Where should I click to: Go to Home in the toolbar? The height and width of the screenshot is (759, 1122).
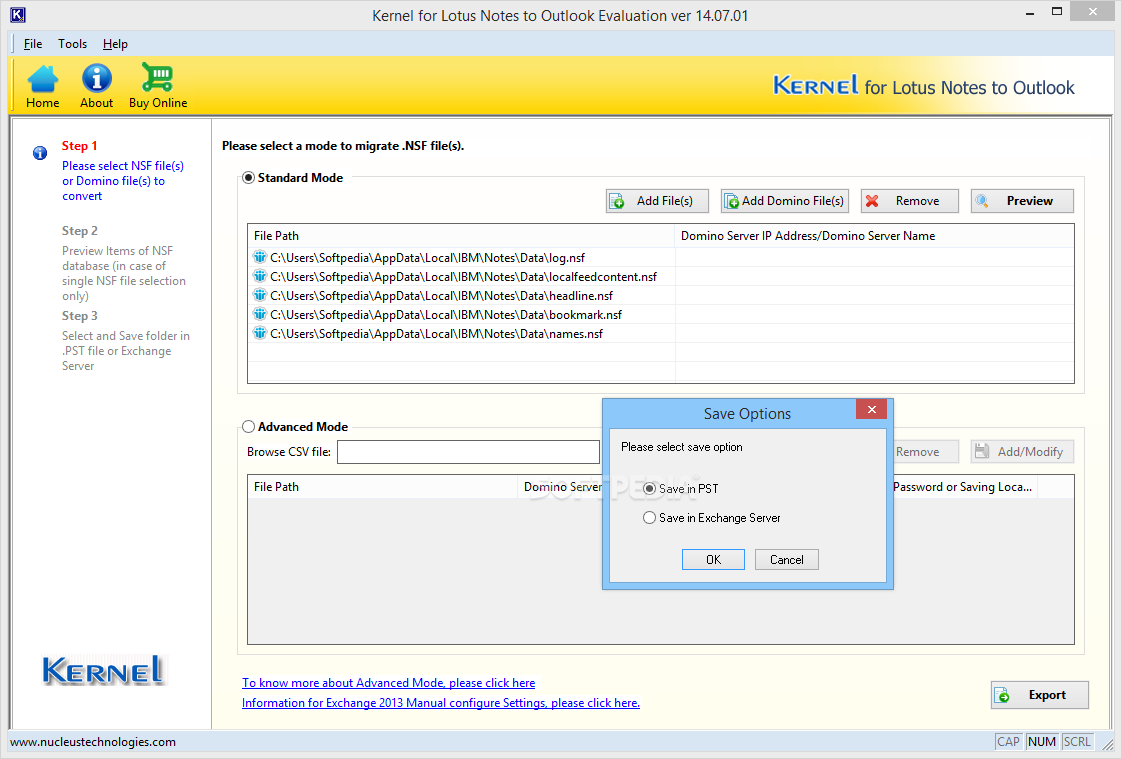point(43,87)
